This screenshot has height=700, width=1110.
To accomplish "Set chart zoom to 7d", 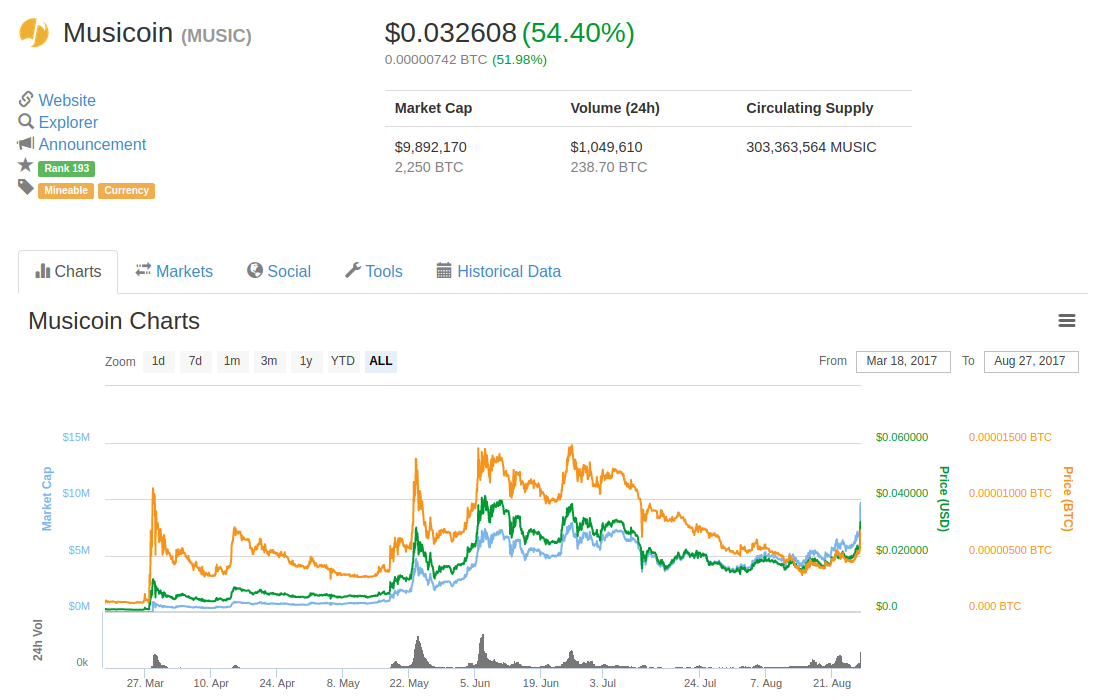I will tap(195, 361).
